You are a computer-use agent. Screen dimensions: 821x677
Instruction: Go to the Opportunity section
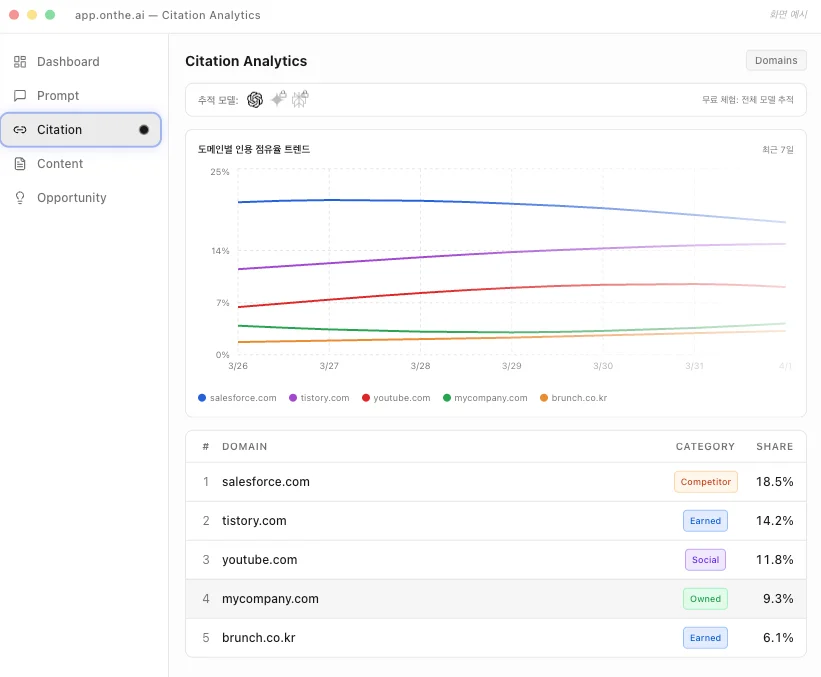[x=71, y=198]
